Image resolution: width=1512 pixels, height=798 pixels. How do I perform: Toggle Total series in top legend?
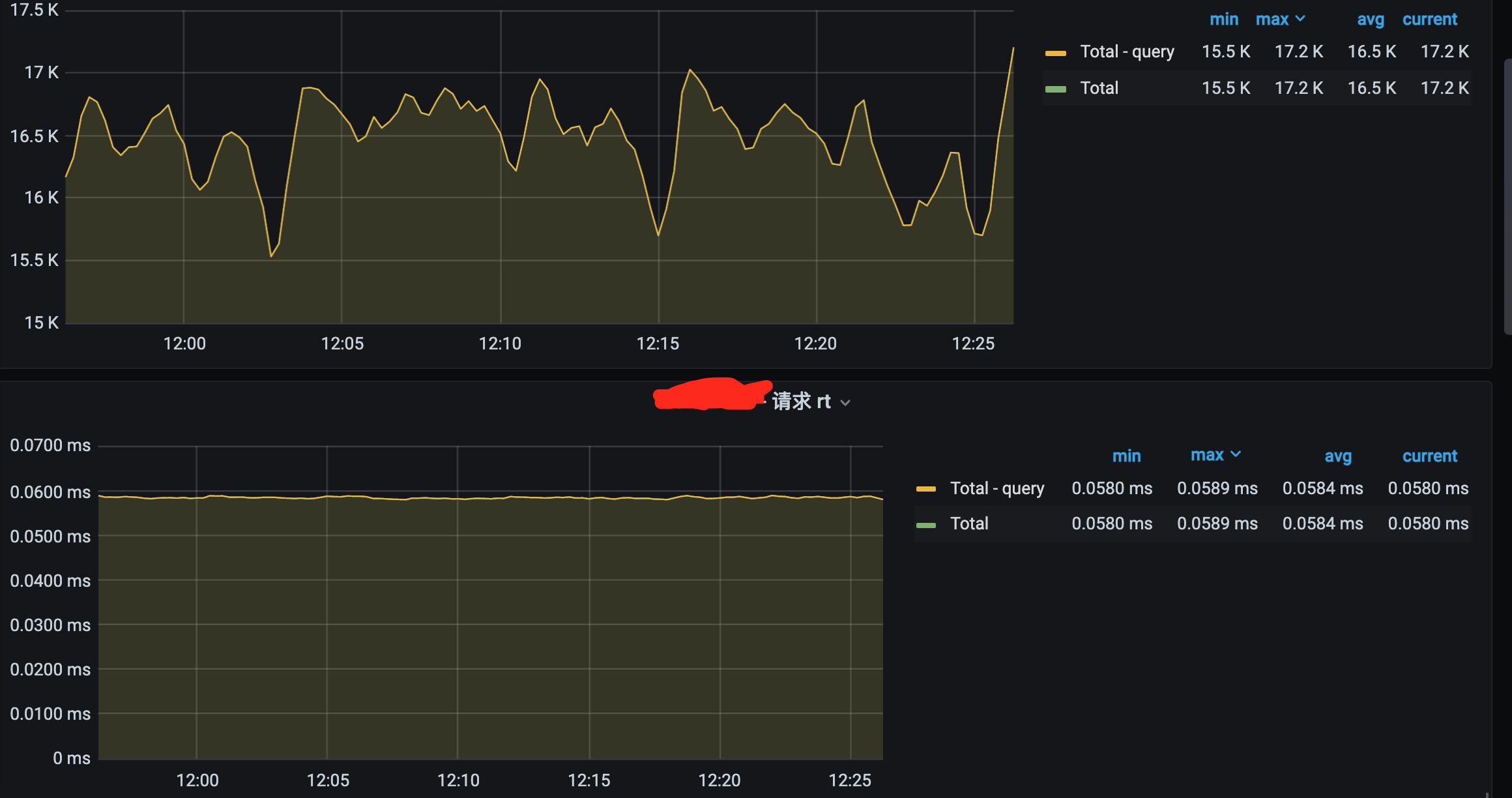1099,88
